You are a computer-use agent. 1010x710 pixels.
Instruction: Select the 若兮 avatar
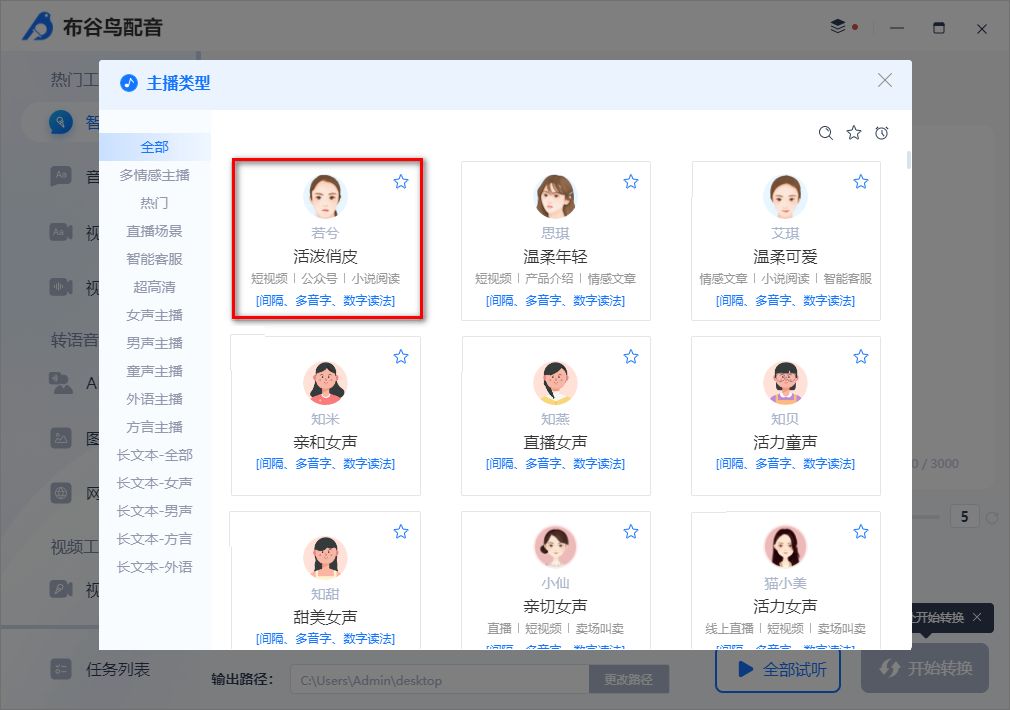point(325,197)
